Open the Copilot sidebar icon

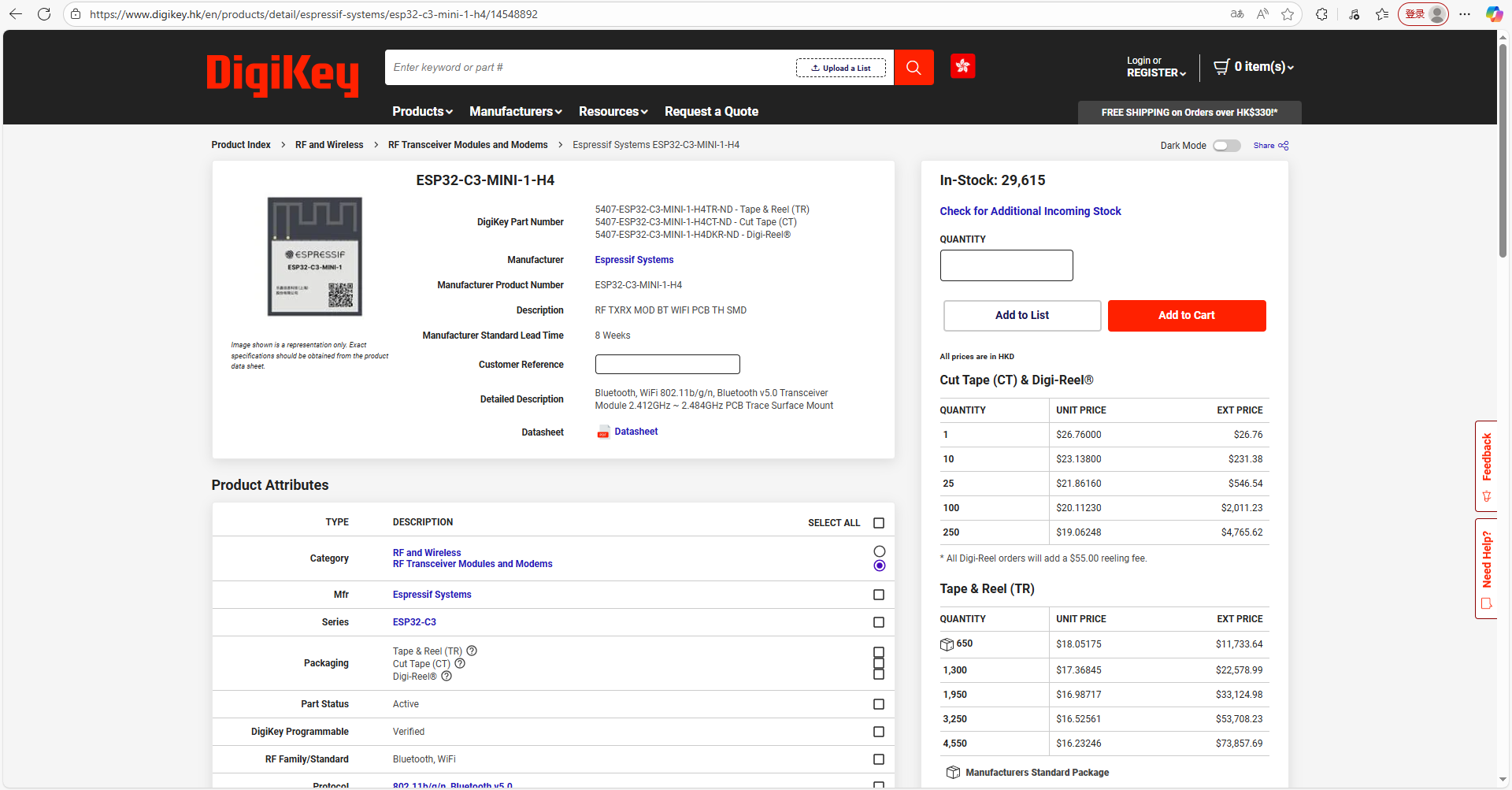1494,14
